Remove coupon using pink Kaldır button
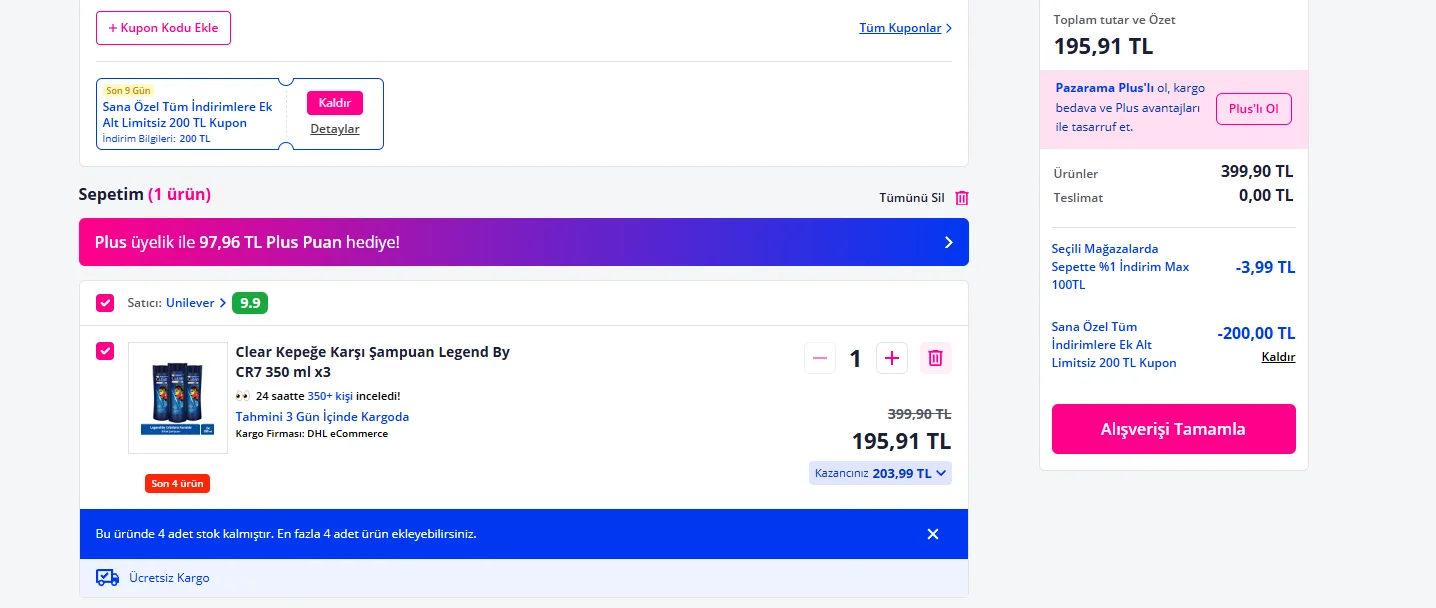Screen dimensions: 1436x608 (335, 103)
